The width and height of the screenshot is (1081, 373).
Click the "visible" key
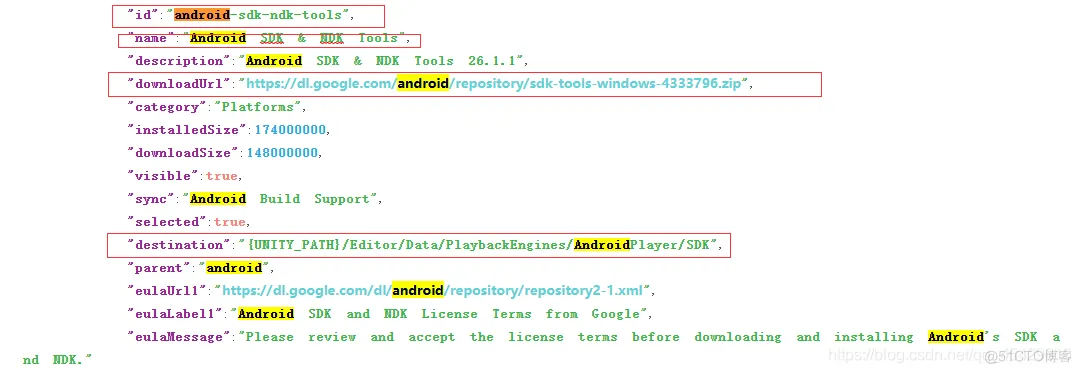point(163,176)
